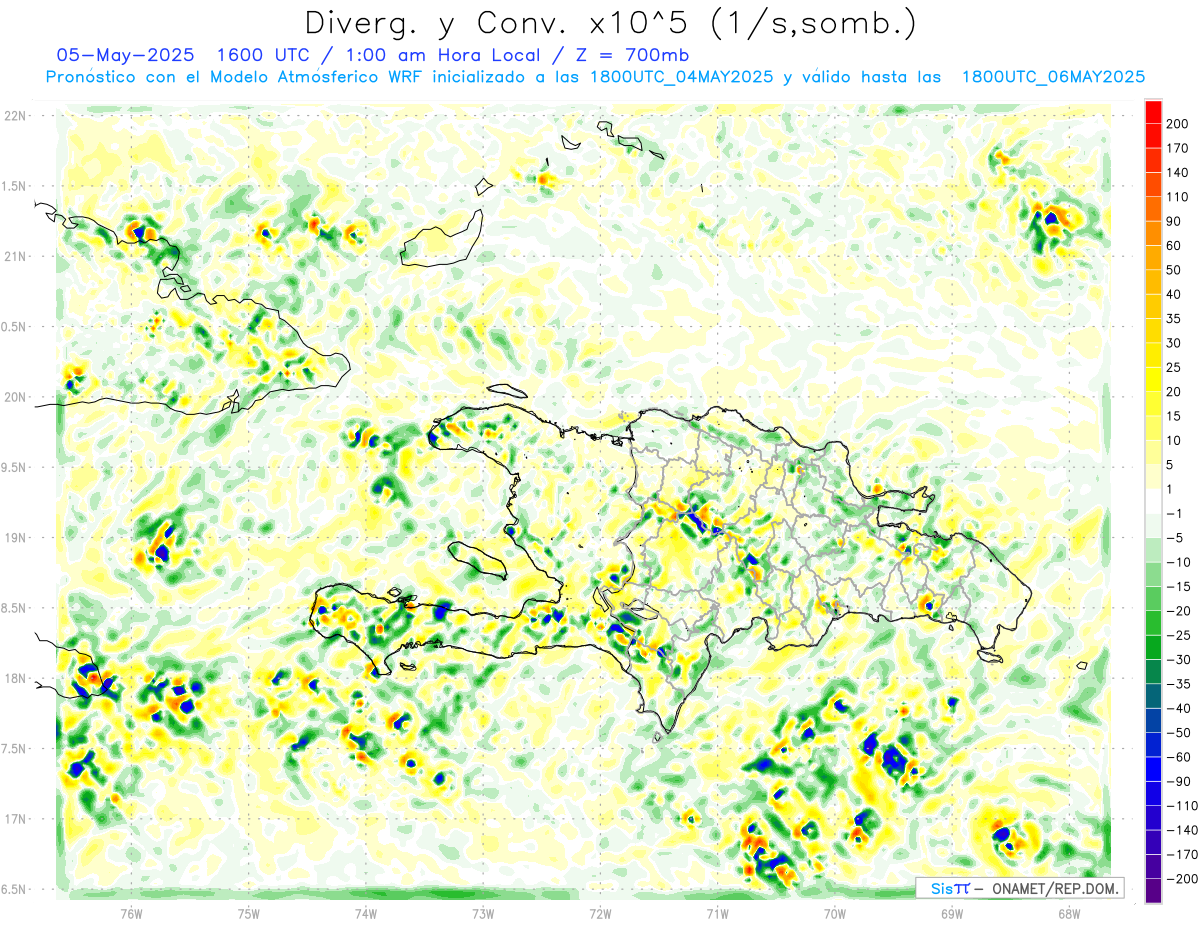Click the 22N latitude label

15,116
